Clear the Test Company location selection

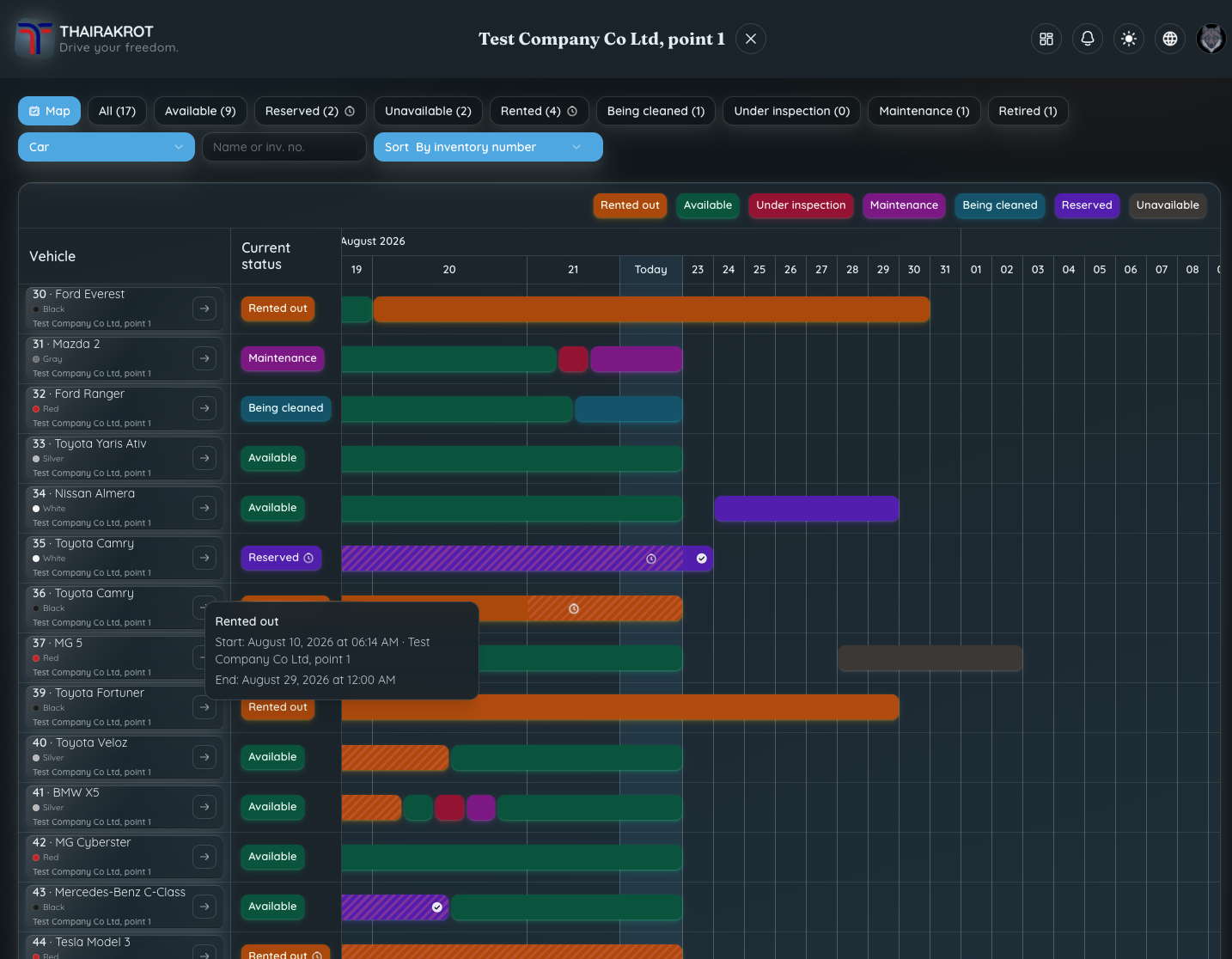coord(751,39)
